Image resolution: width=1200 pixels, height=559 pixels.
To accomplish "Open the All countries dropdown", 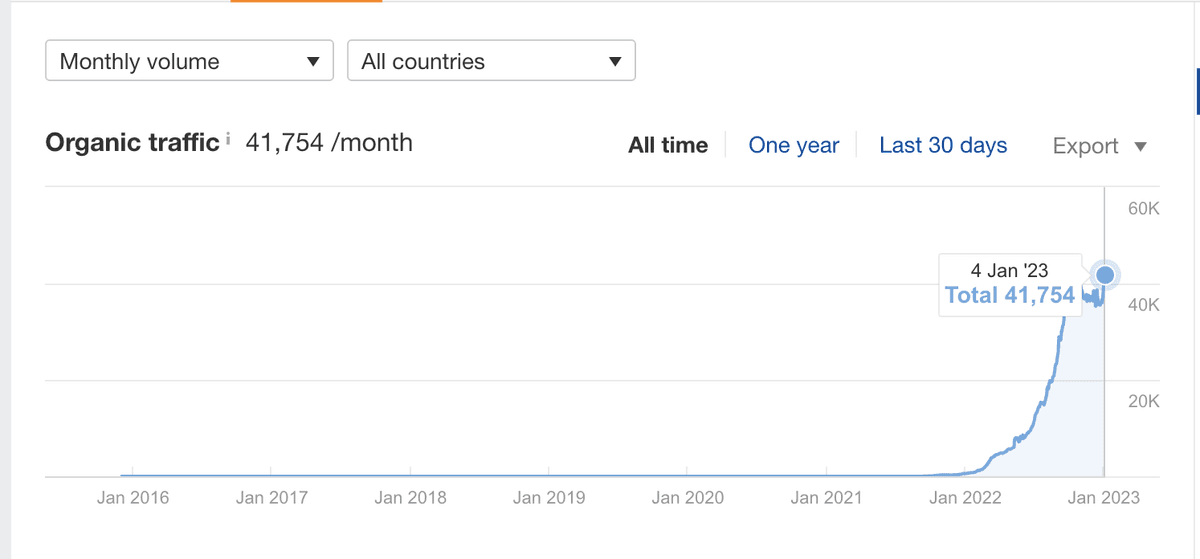I will click(491, 61).
